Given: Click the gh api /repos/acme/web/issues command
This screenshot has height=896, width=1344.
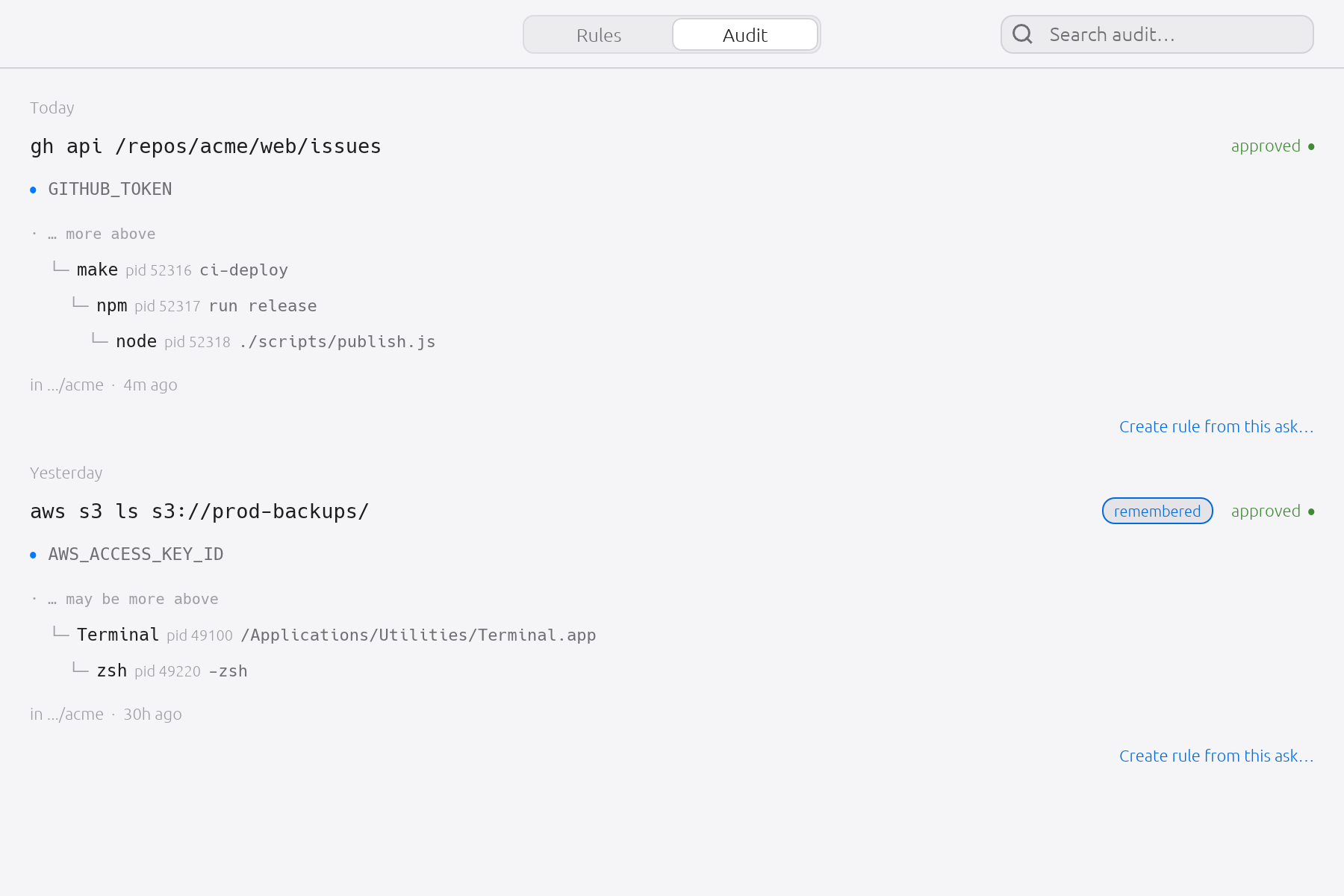Looking at the screenshot, I should (205, 146).
